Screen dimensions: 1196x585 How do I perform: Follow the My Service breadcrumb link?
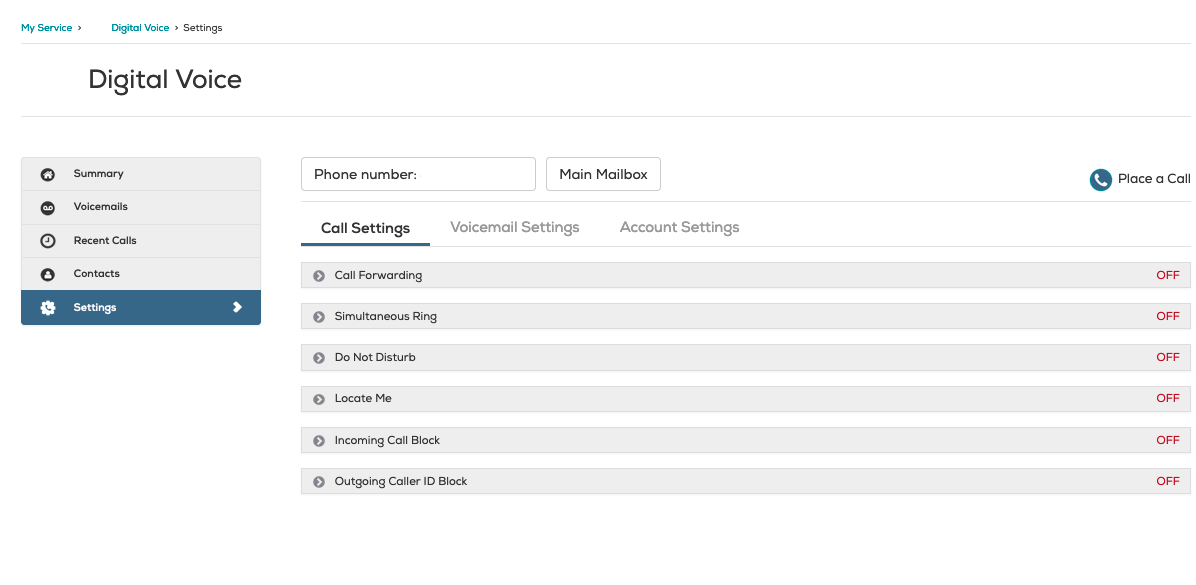(x=47, y=27)
